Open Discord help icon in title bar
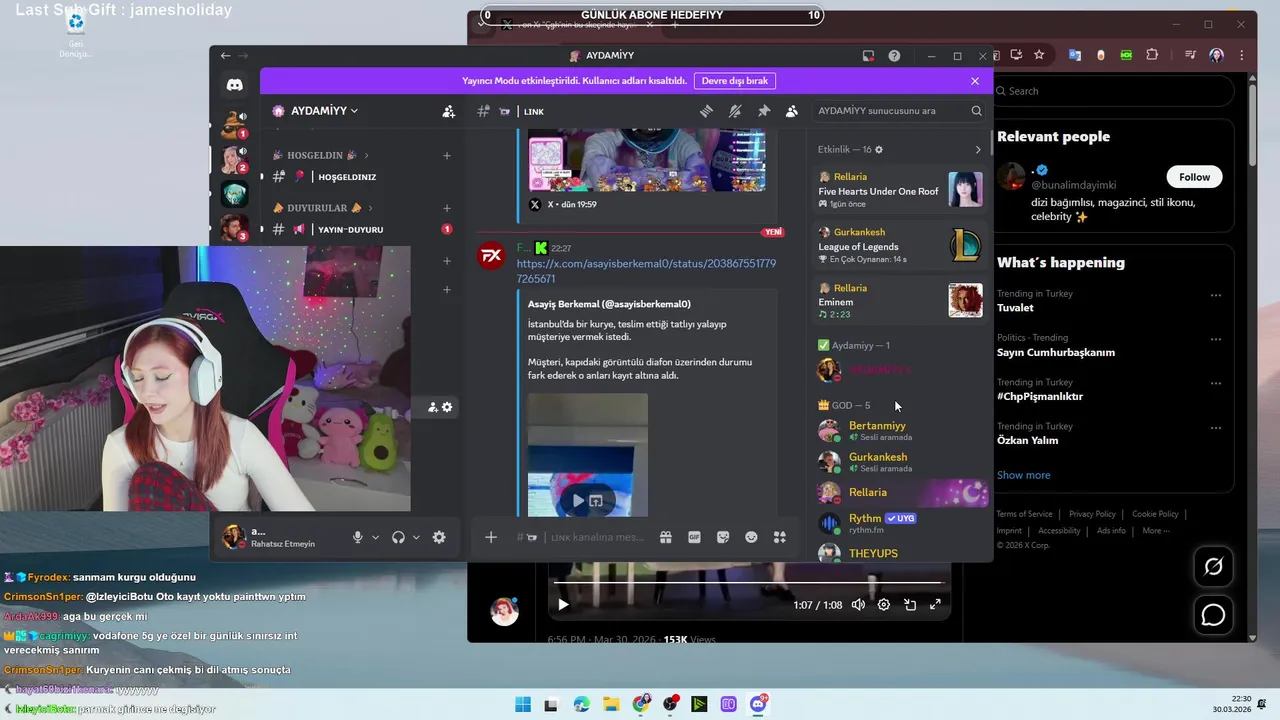This screenshot has width=1280, height=720. click(x=894, y=56)
